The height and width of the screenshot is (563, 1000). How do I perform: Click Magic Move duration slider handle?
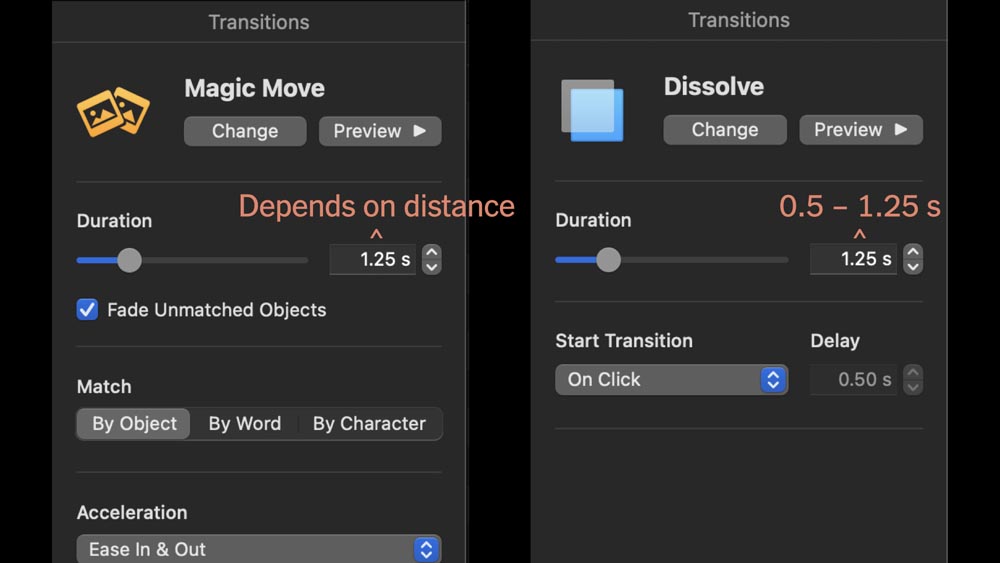click(129, 261)
